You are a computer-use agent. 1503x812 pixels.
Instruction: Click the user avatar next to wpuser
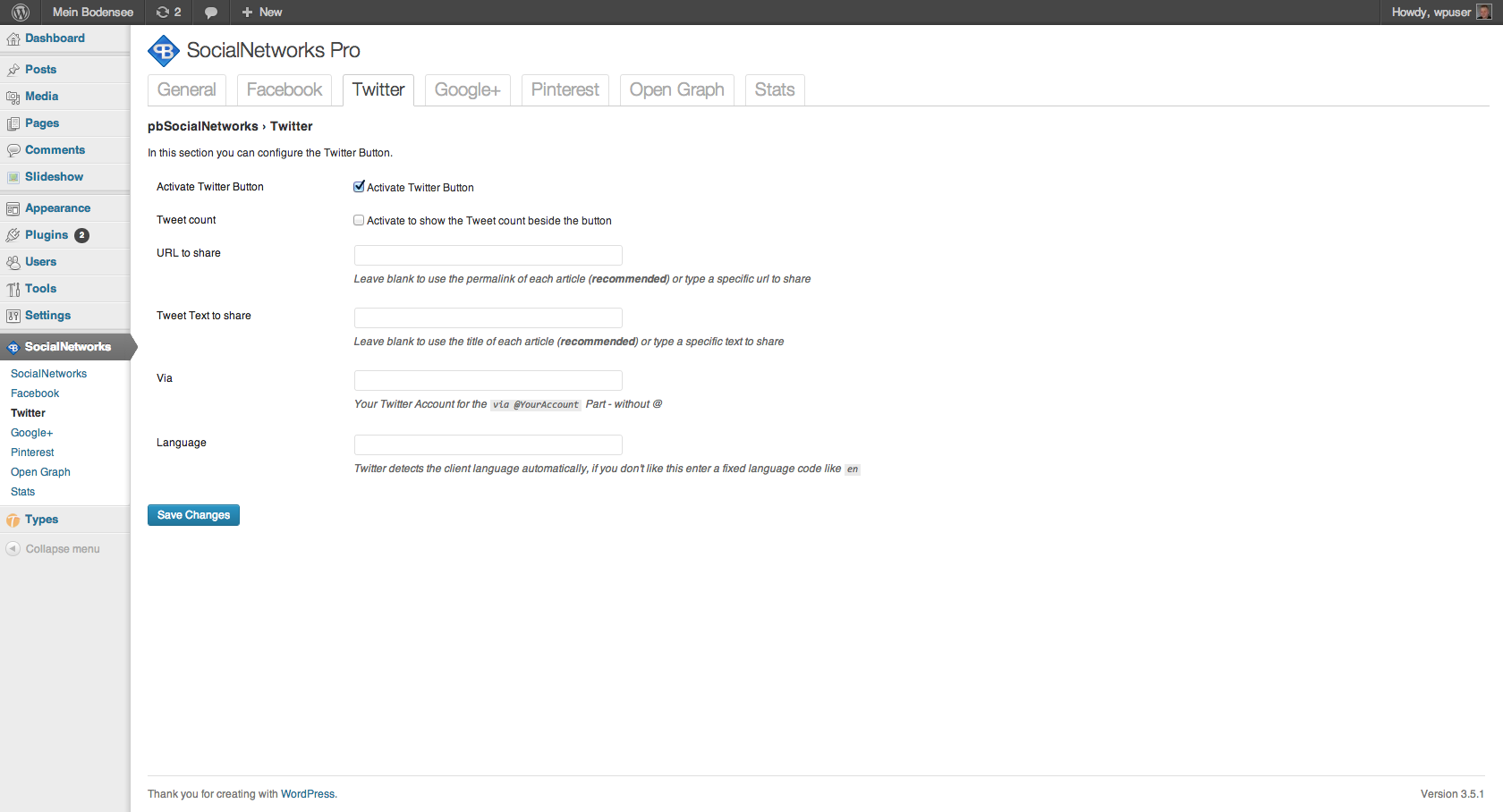[1483, 13]
